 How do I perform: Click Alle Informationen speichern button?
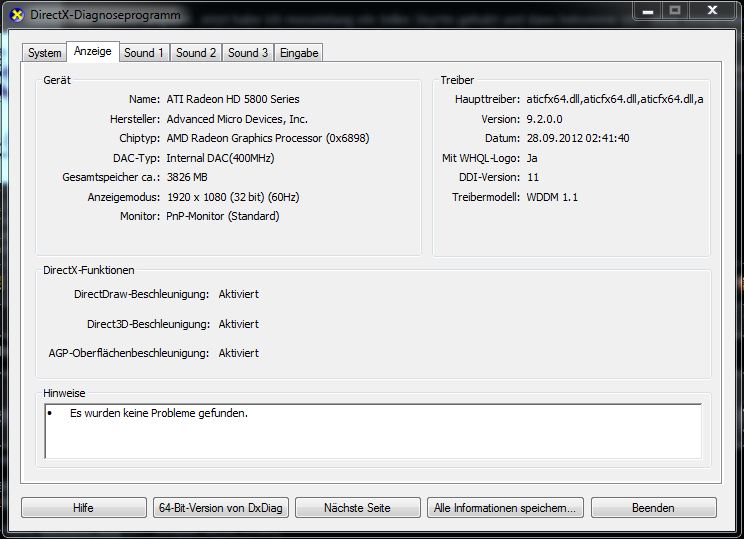pyautogui.click(x=505, y=508)
